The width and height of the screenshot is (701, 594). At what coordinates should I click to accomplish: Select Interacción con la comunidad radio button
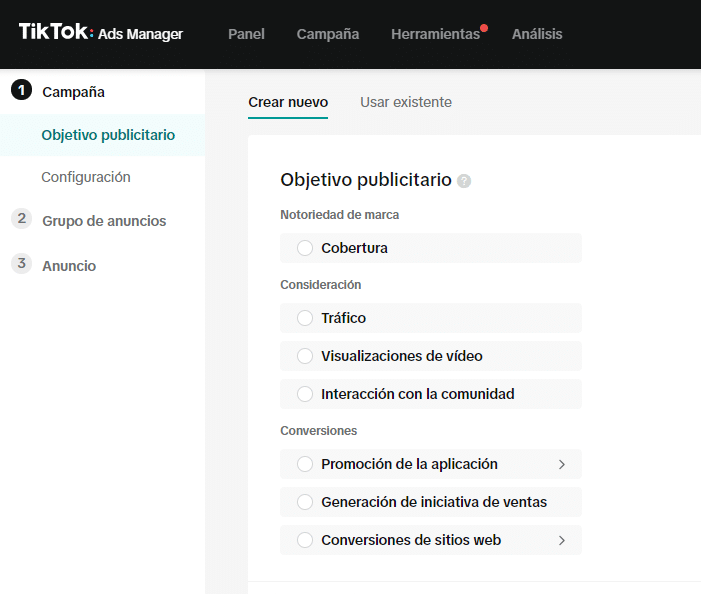305,394
